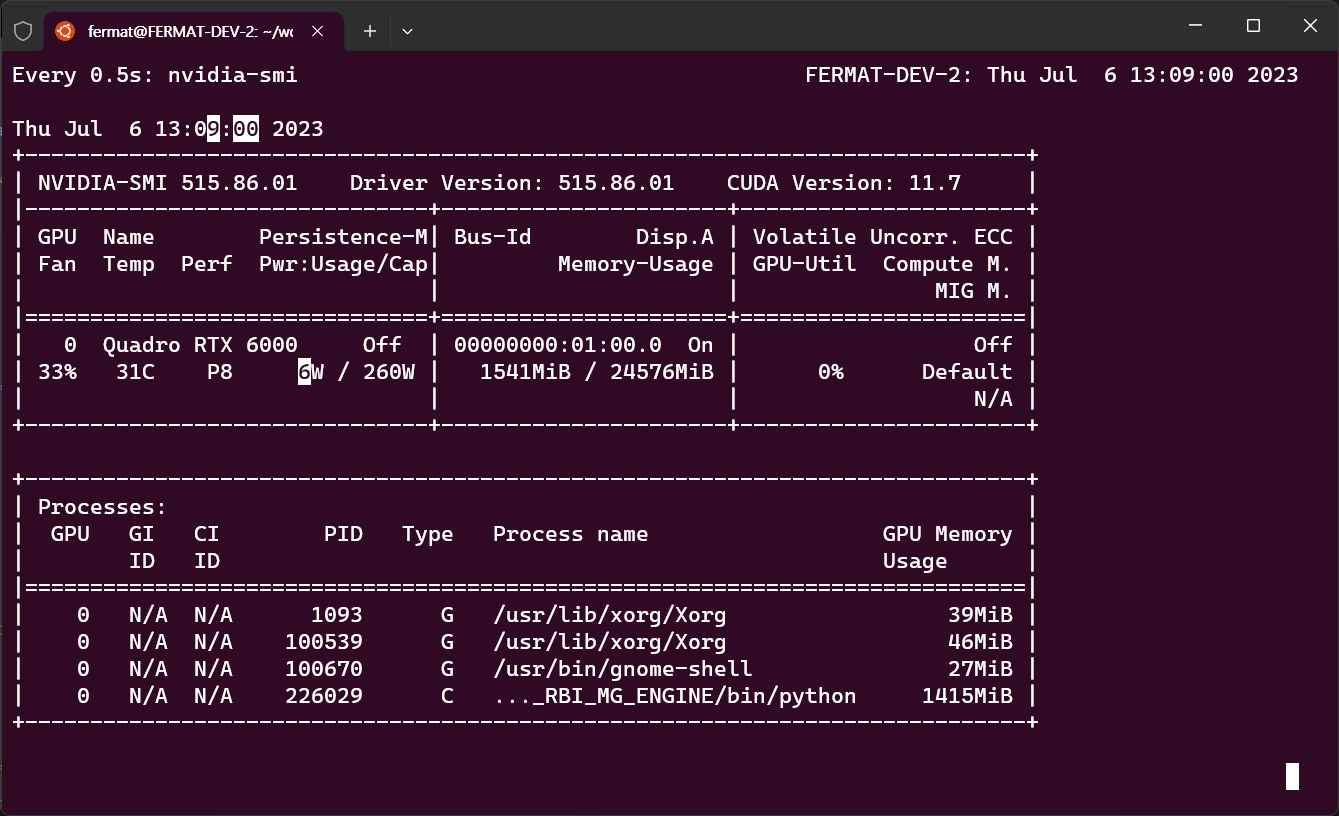Click the 1415MiB memory usage value
This screenshot has height=816, width=1339.
(x=967, y=696)
